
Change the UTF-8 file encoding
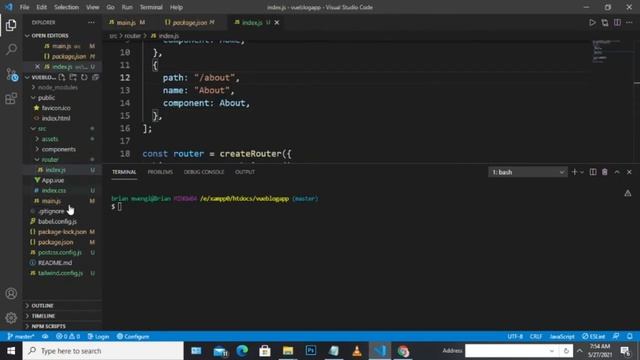pyautogui.click(x=515, y=336)
